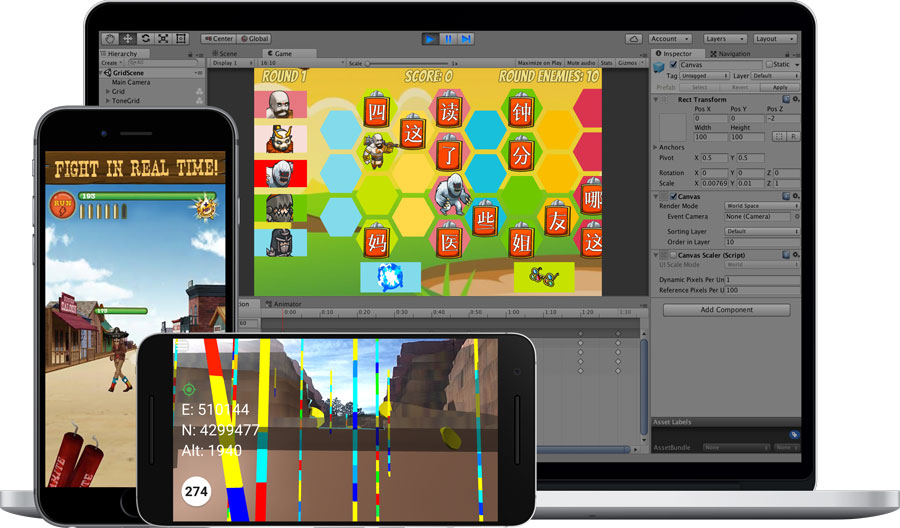The image size is (900, 528).
Task: Open Canvas component gear settings
Action: (x=796, y=196)
